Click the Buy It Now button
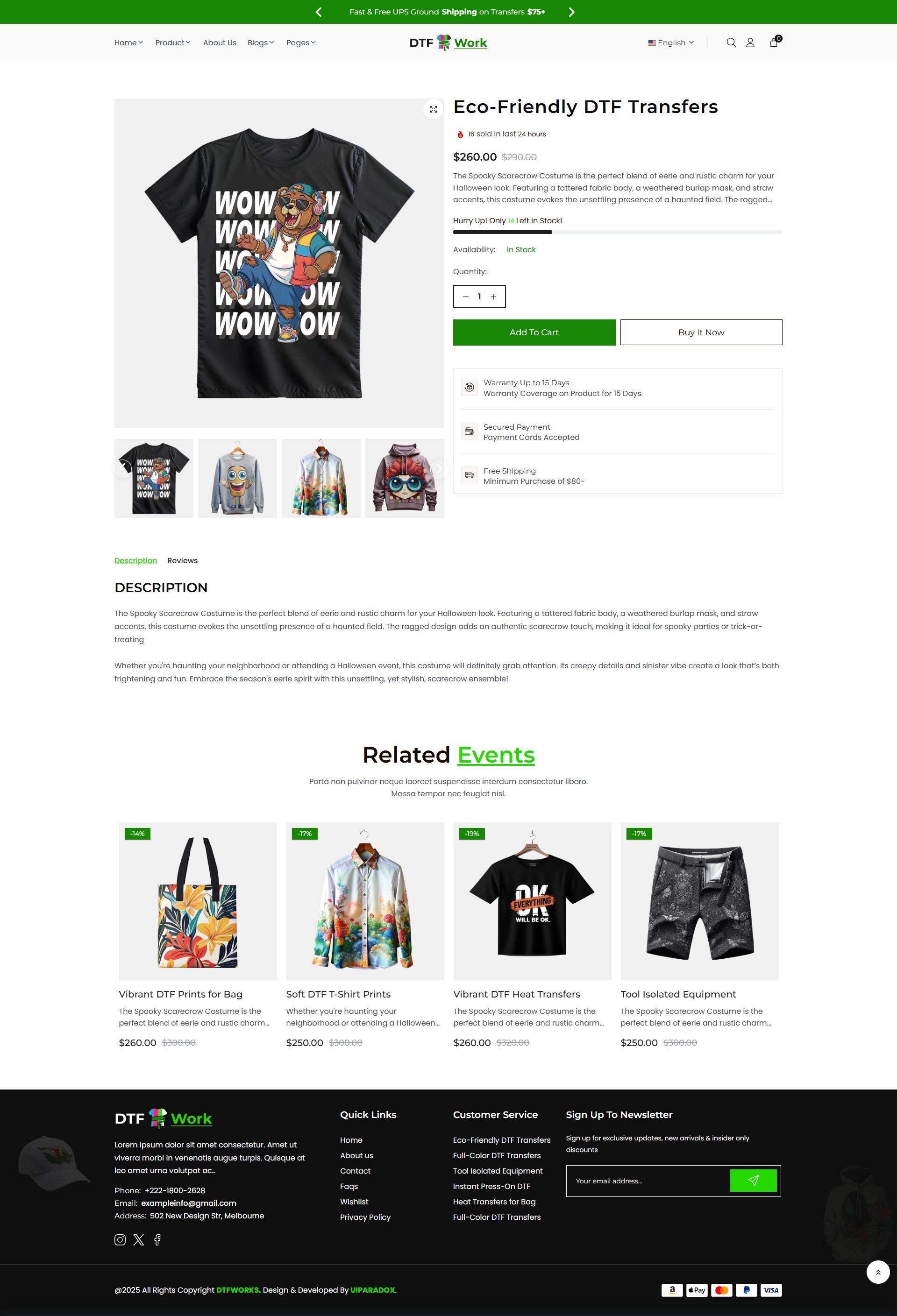Screen dimensions: 897x1316 click(x=701, y=333)
